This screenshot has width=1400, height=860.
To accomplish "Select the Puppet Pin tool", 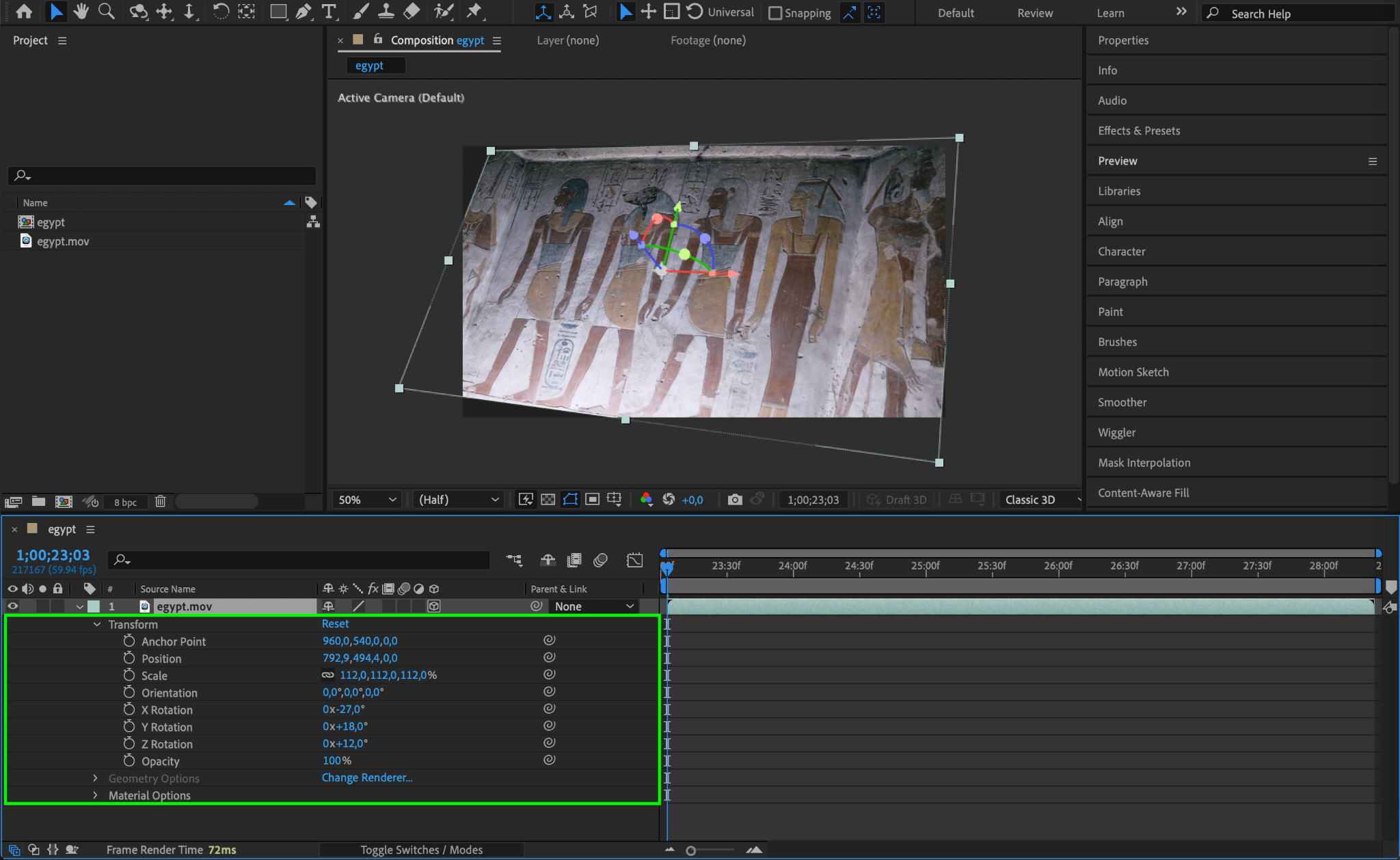I will click(474, 12).
